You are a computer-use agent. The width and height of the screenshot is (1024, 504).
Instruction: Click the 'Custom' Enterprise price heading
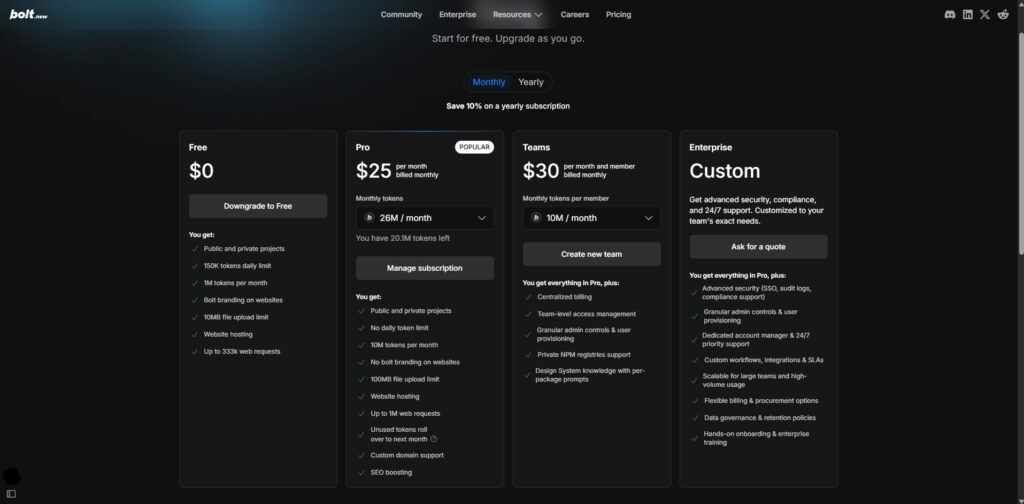725,171
